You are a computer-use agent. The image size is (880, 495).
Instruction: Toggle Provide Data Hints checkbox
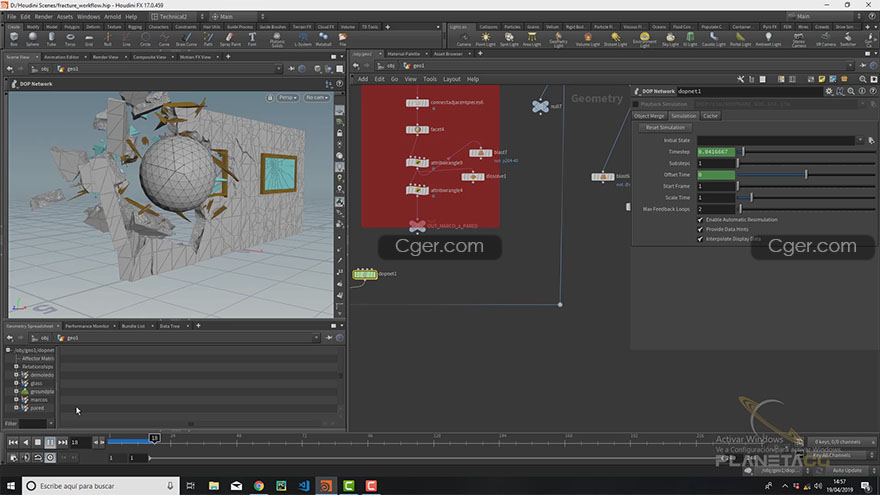click(700, 229)
